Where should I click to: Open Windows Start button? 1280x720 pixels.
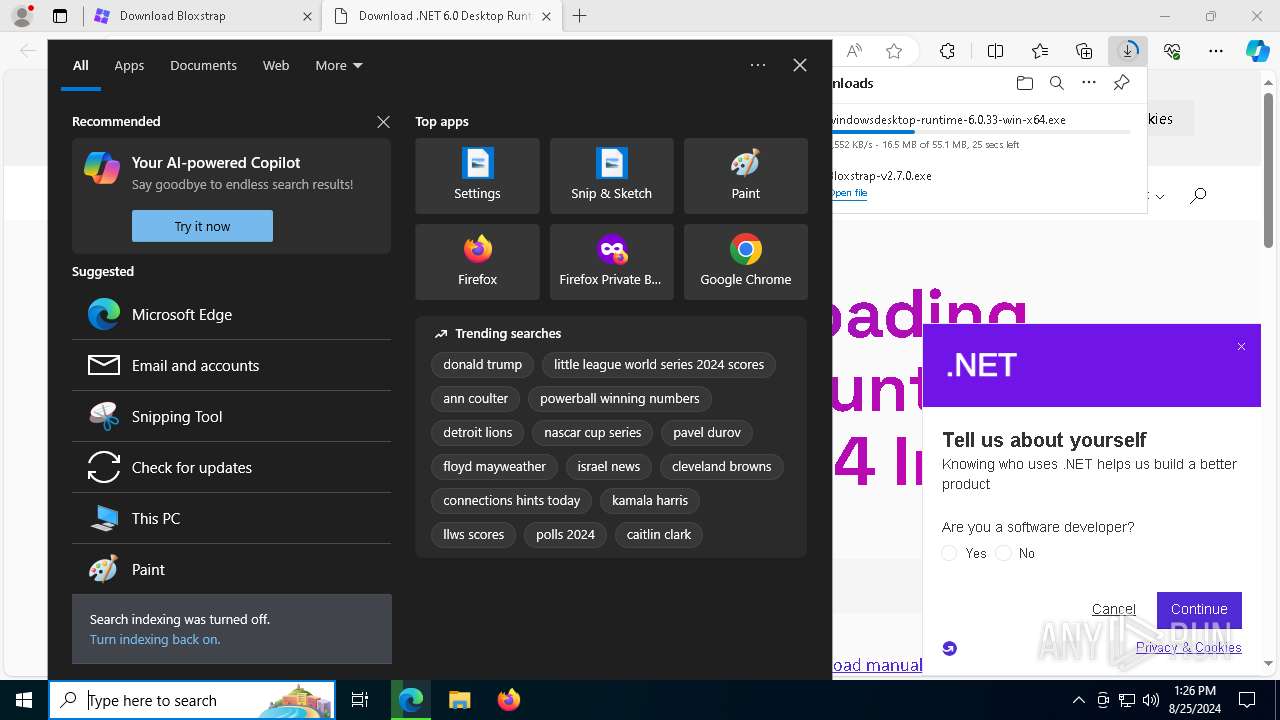pos(24,700)
